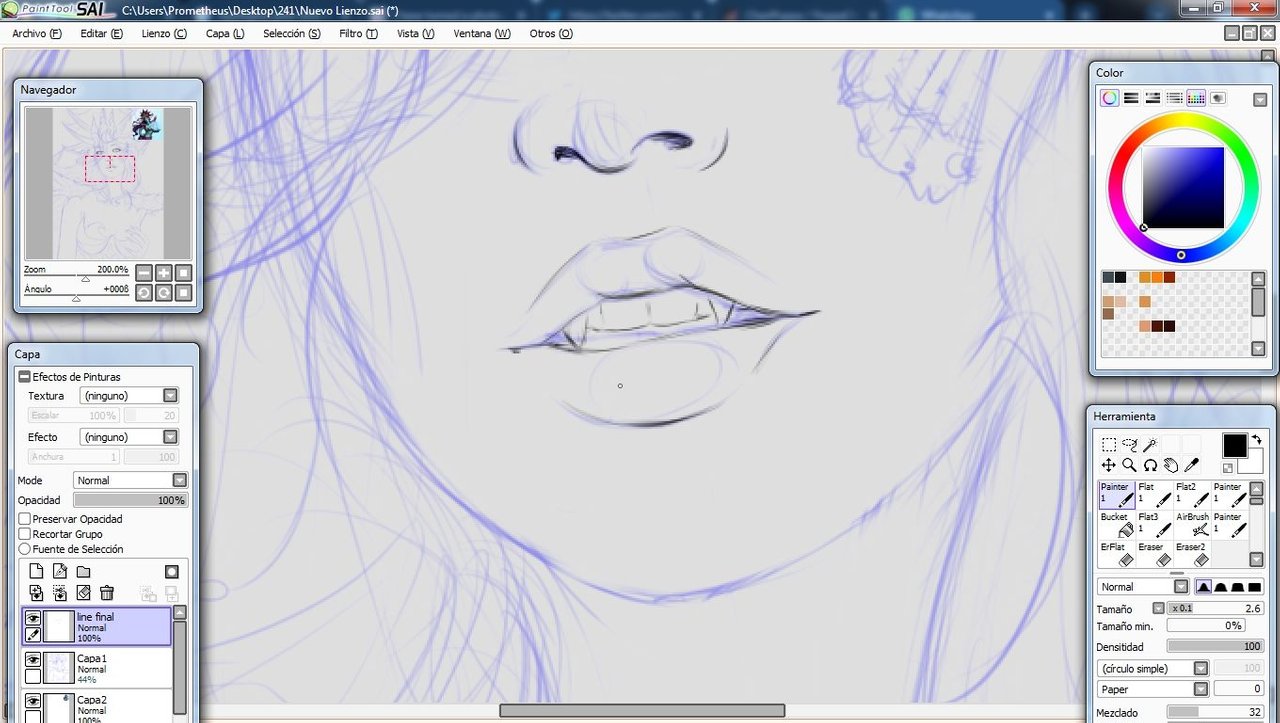
Task: Click the layer Opacidad slider
Action: 130,500
